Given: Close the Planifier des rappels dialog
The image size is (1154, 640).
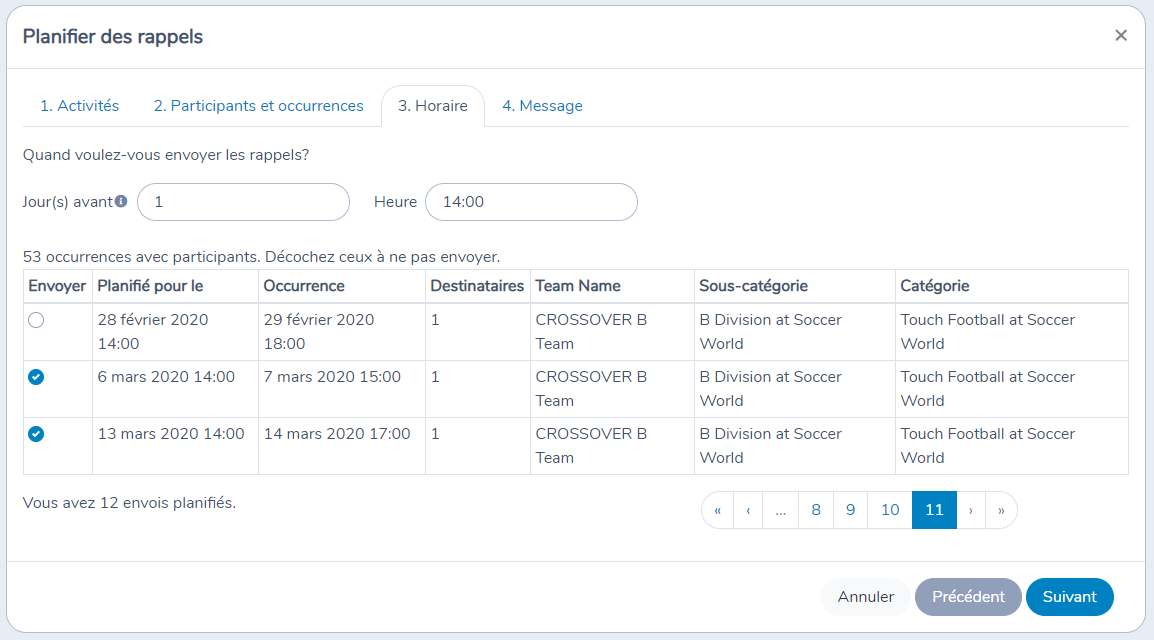Looking at the screenshot, I should [x=1121, y=35].
